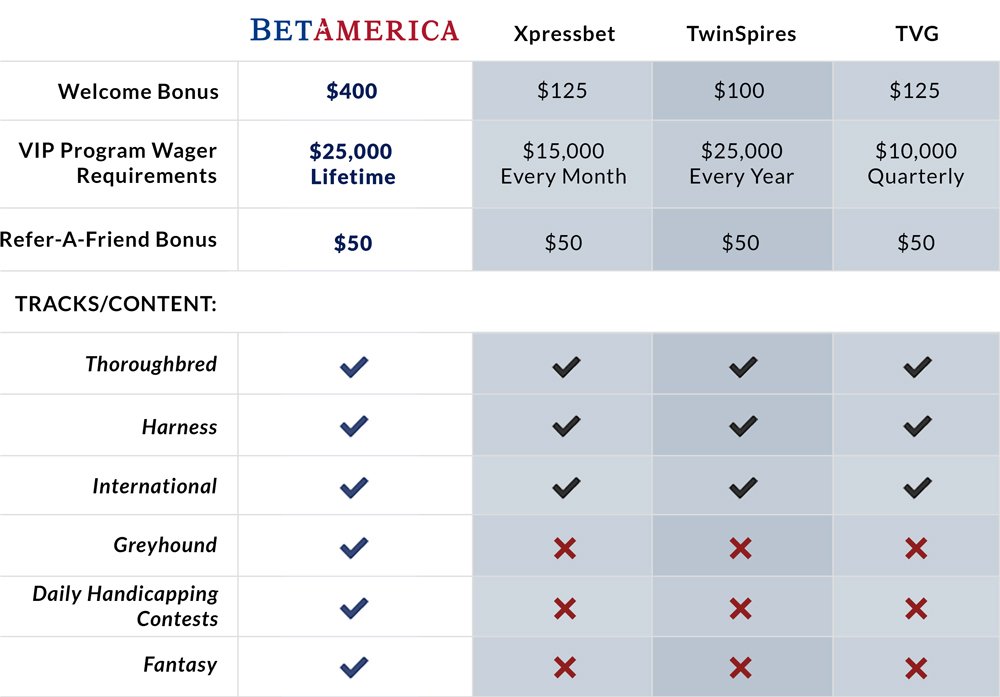This screenshot has height=697, width=1000.
Task: Click TVG's Thoroughbred checkmark
Action: [916, 367]
